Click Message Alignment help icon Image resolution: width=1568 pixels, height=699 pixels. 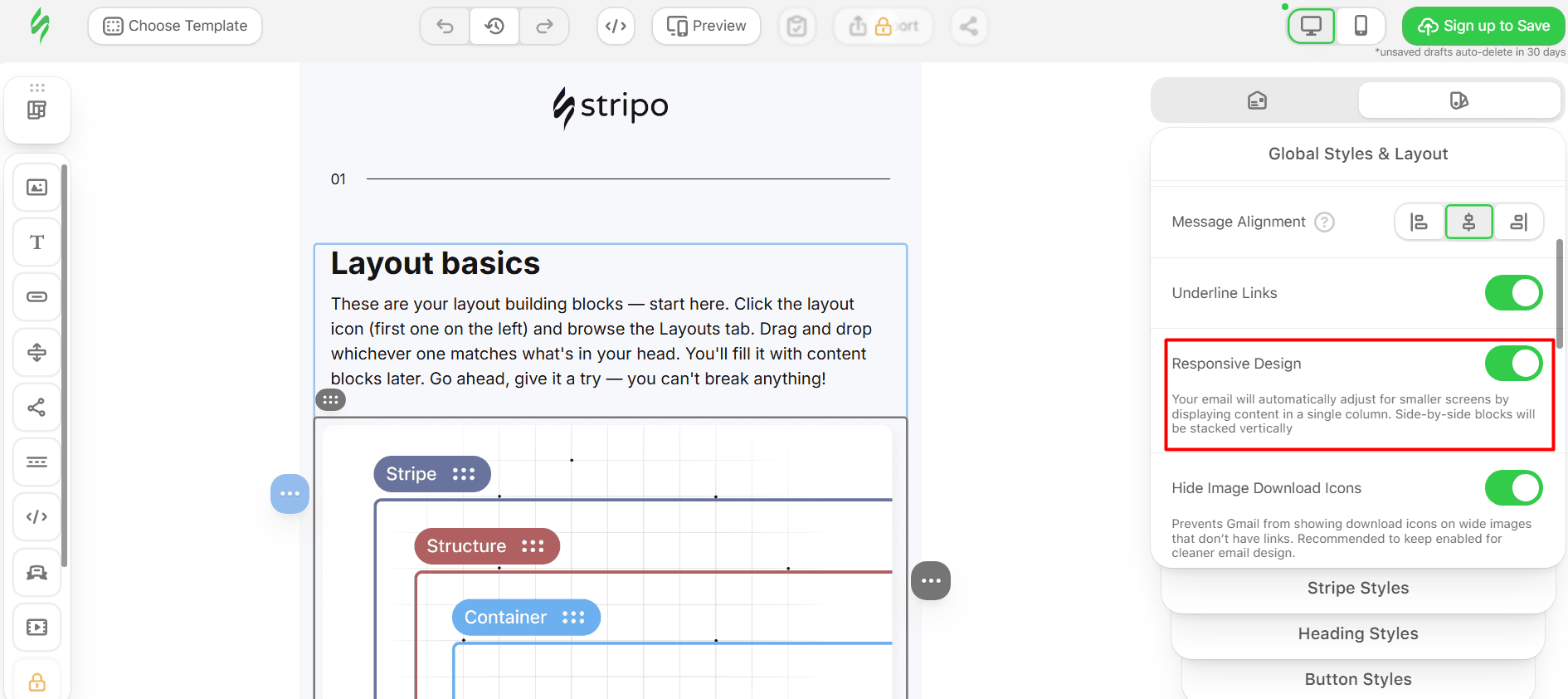click(x=1325, y=222)
